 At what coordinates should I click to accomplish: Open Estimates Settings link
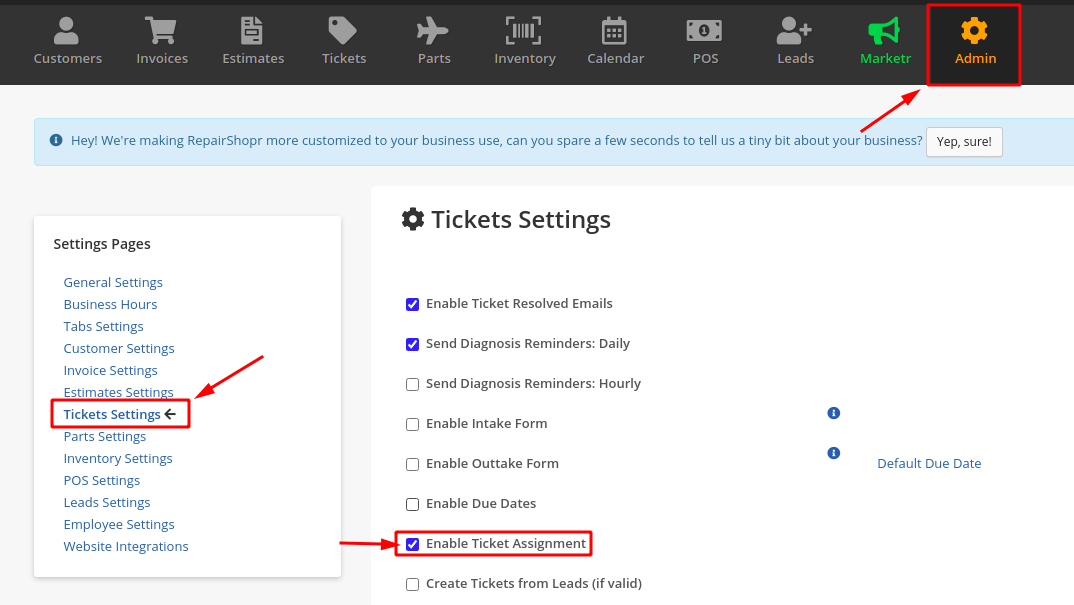[x=118, y=392]
